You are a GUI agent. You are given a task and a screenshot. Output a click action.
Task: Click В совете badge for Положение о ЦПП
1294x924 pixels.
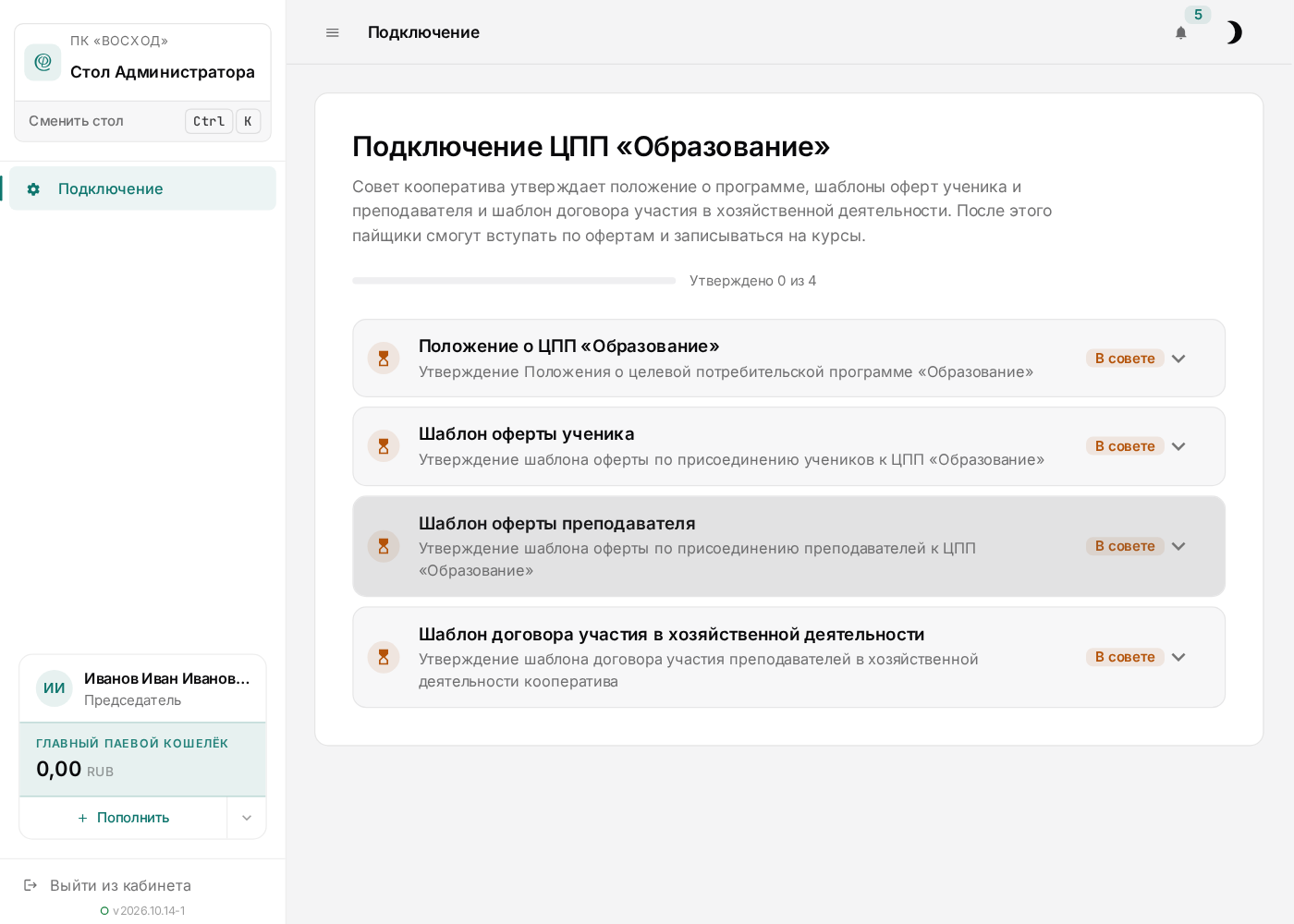click(x=1125, y=359)
